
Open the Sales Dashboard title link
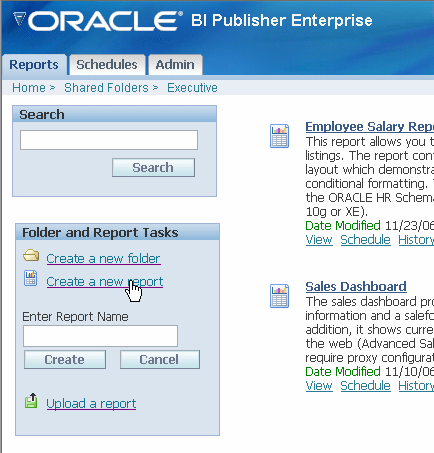click(x=356, y=287)
